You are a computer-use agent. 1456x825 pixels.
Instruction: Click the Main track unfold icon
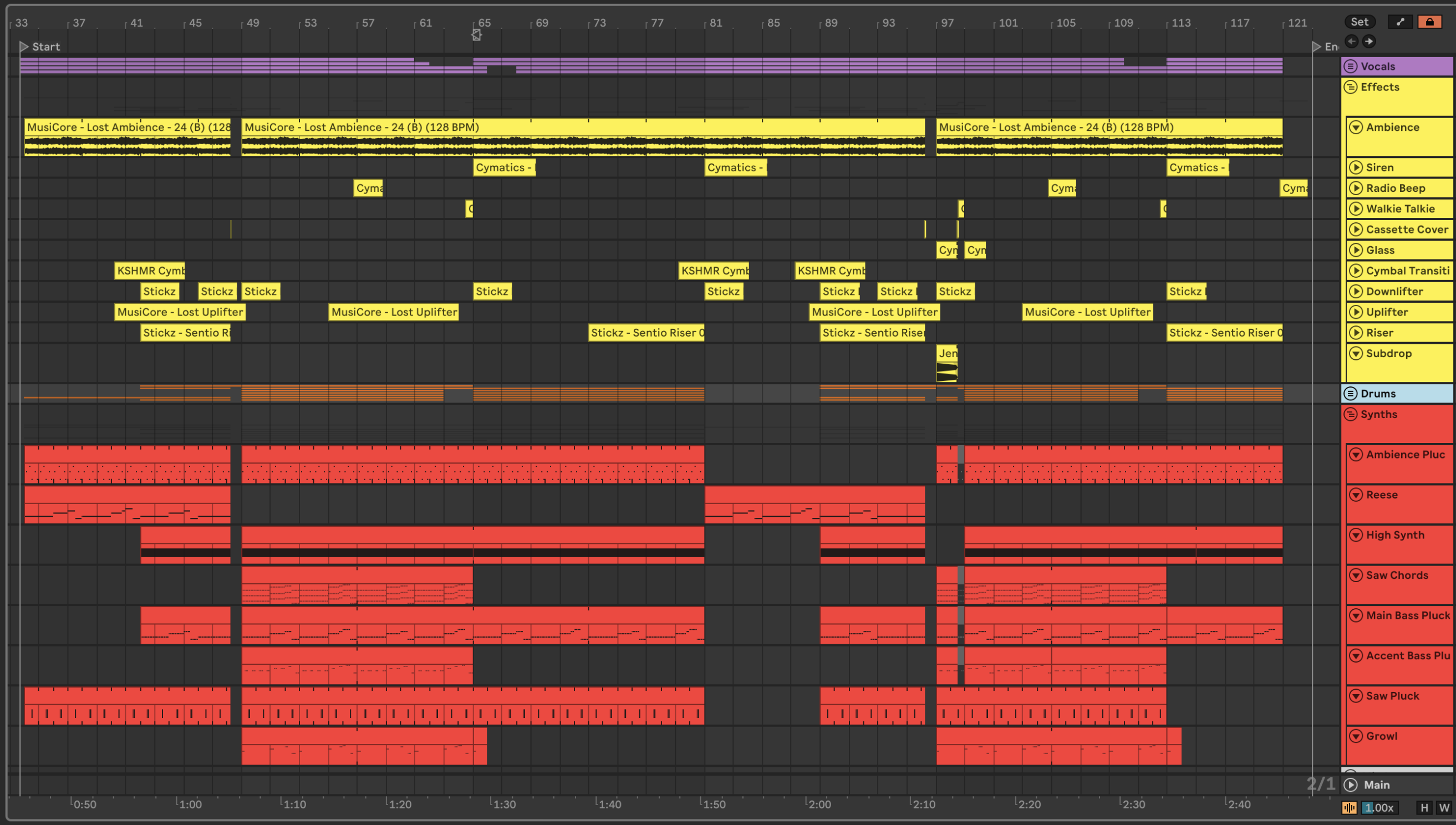(1351, 785)
